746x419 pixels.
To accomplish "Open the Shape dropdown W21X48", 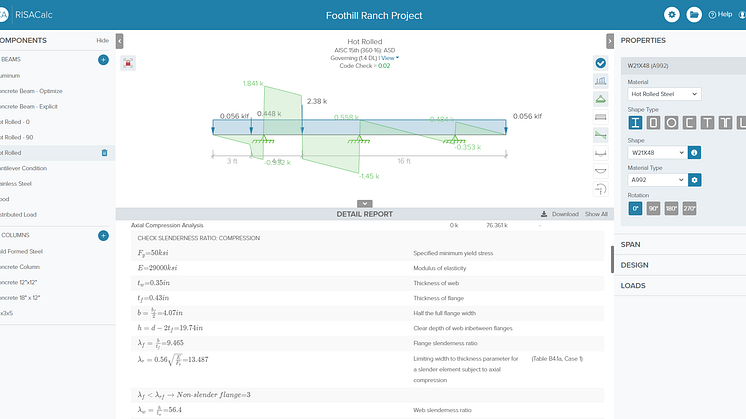I will tap(657, 153).
